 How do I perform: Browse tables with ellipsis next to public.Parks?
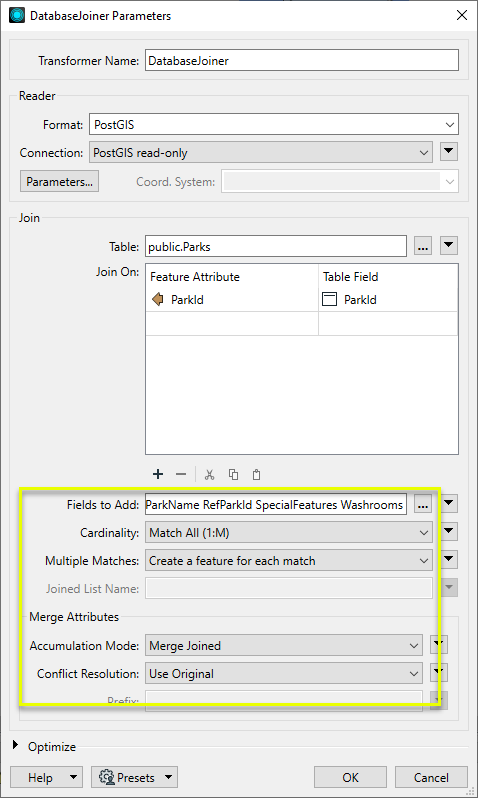pyautogui.click(x=423, y=246)
